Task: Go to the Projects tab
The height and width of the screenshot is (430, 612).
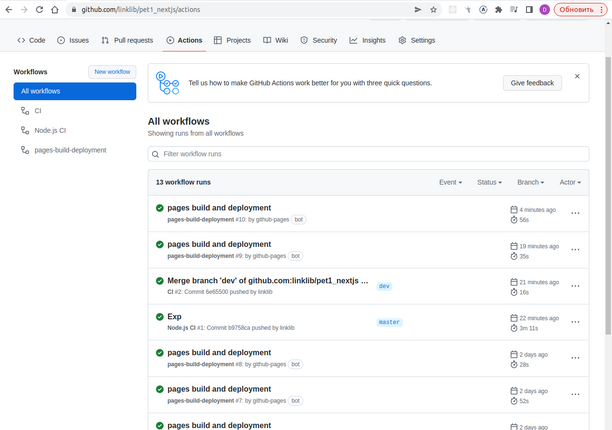Action: tap(232, 40)
